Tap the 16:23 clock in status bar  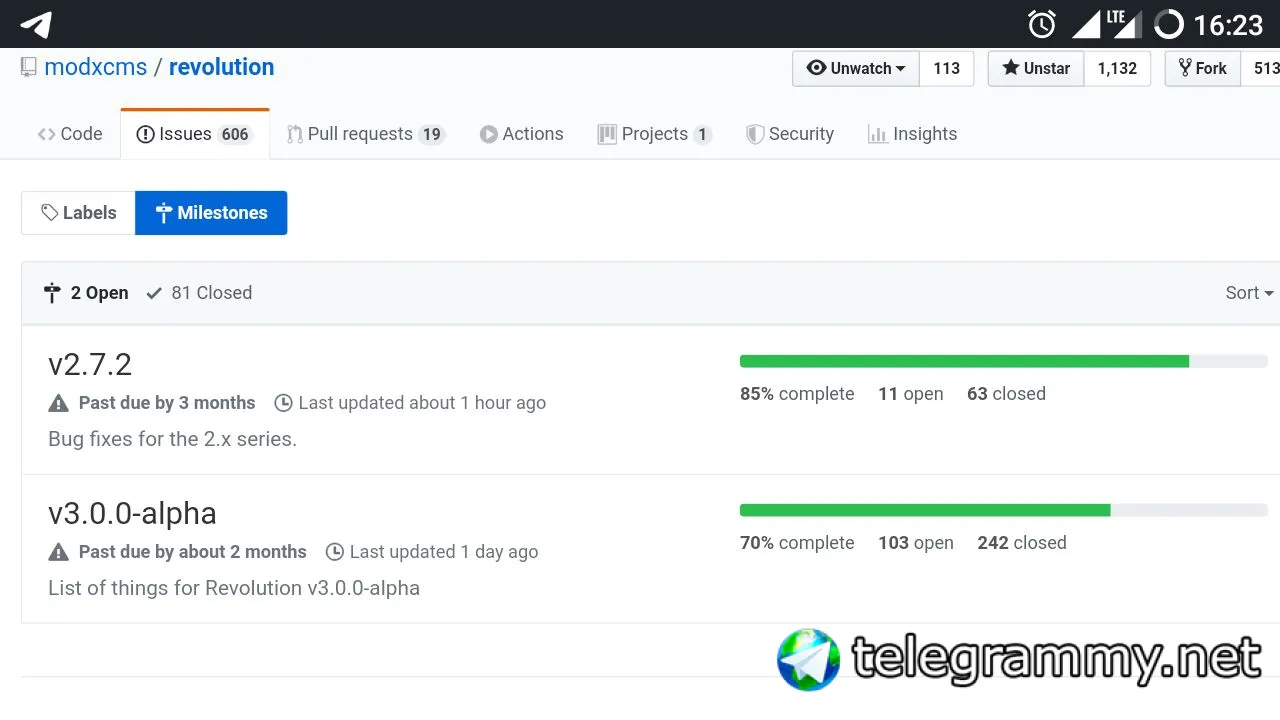1229,24
